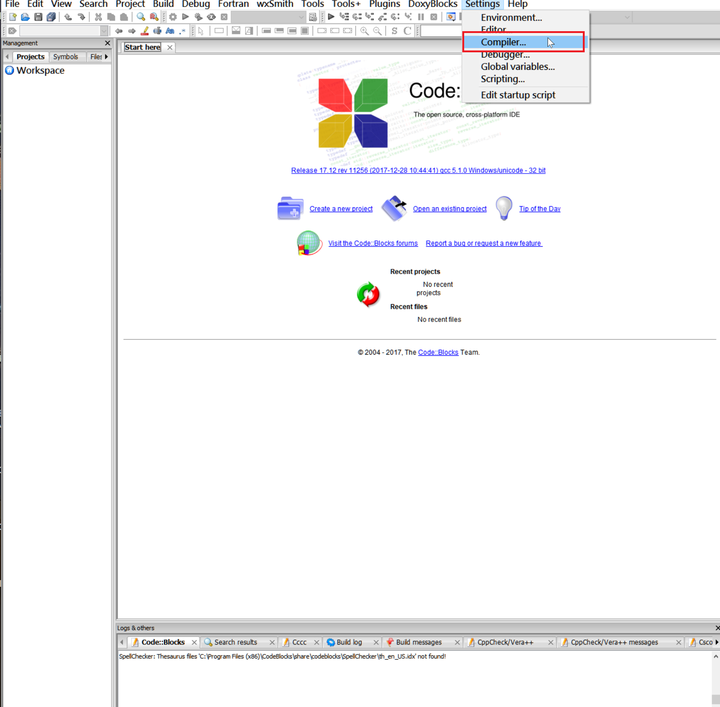
Task: Choose Debugger... from Settings menu
Action: point(505,55)
